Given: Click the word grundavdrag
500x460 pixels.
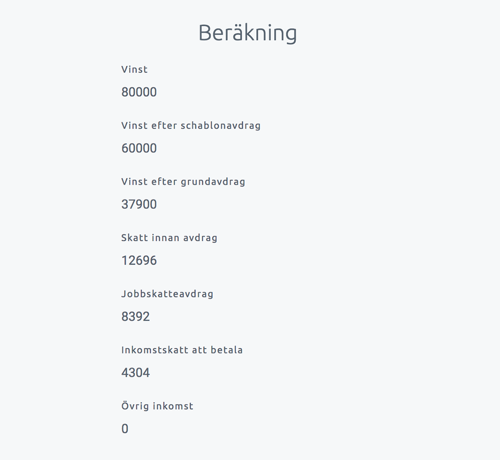Looking at the screenshot, I should click(x=213, y=182).
